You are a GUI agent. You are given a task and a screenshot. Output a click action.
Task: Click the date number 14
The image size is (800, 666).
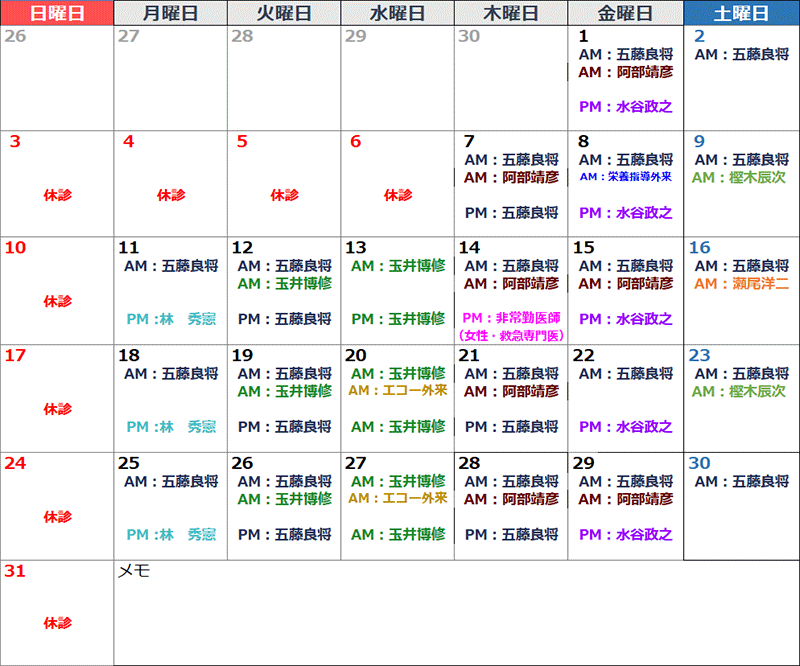click(469, 248)
